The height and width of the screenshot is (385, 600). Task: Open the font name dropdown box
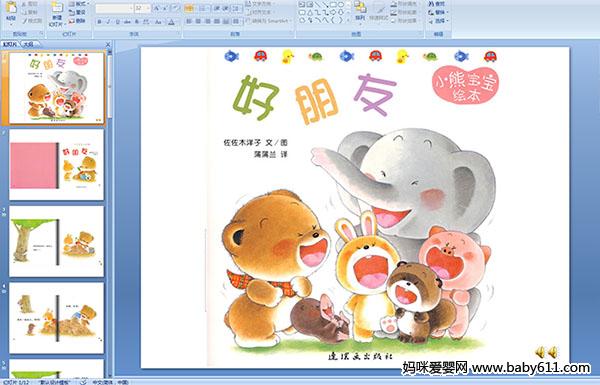tap(114, 8)
